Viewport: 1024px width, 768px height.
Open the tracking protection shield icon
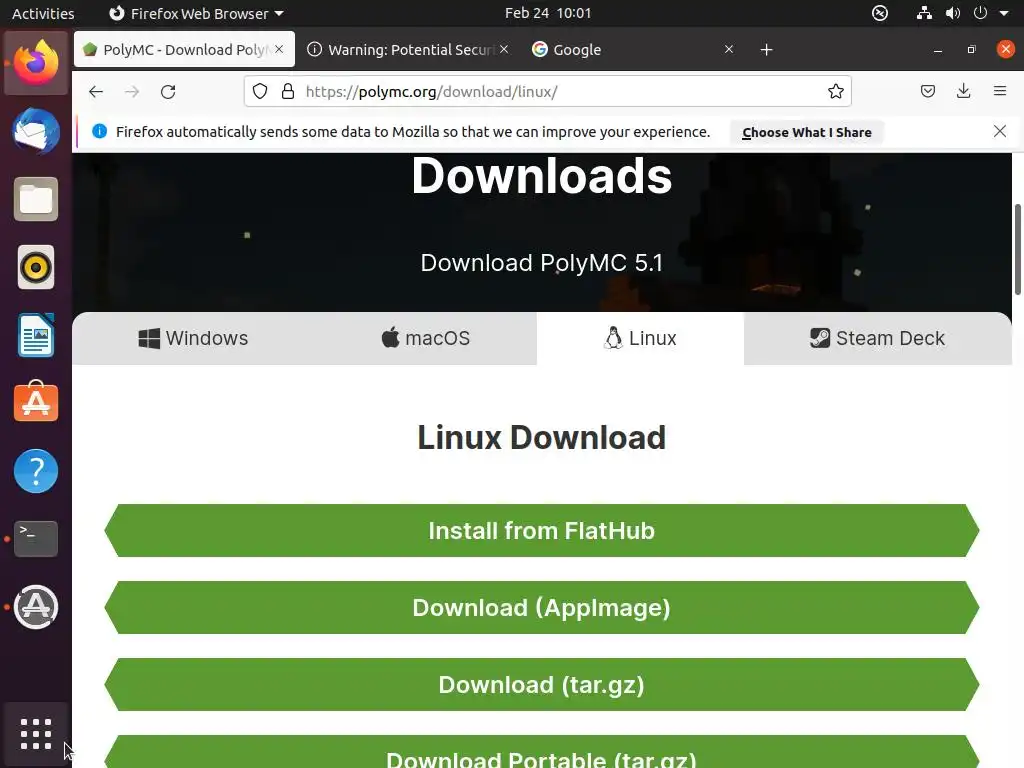click(x=260, y=91)
